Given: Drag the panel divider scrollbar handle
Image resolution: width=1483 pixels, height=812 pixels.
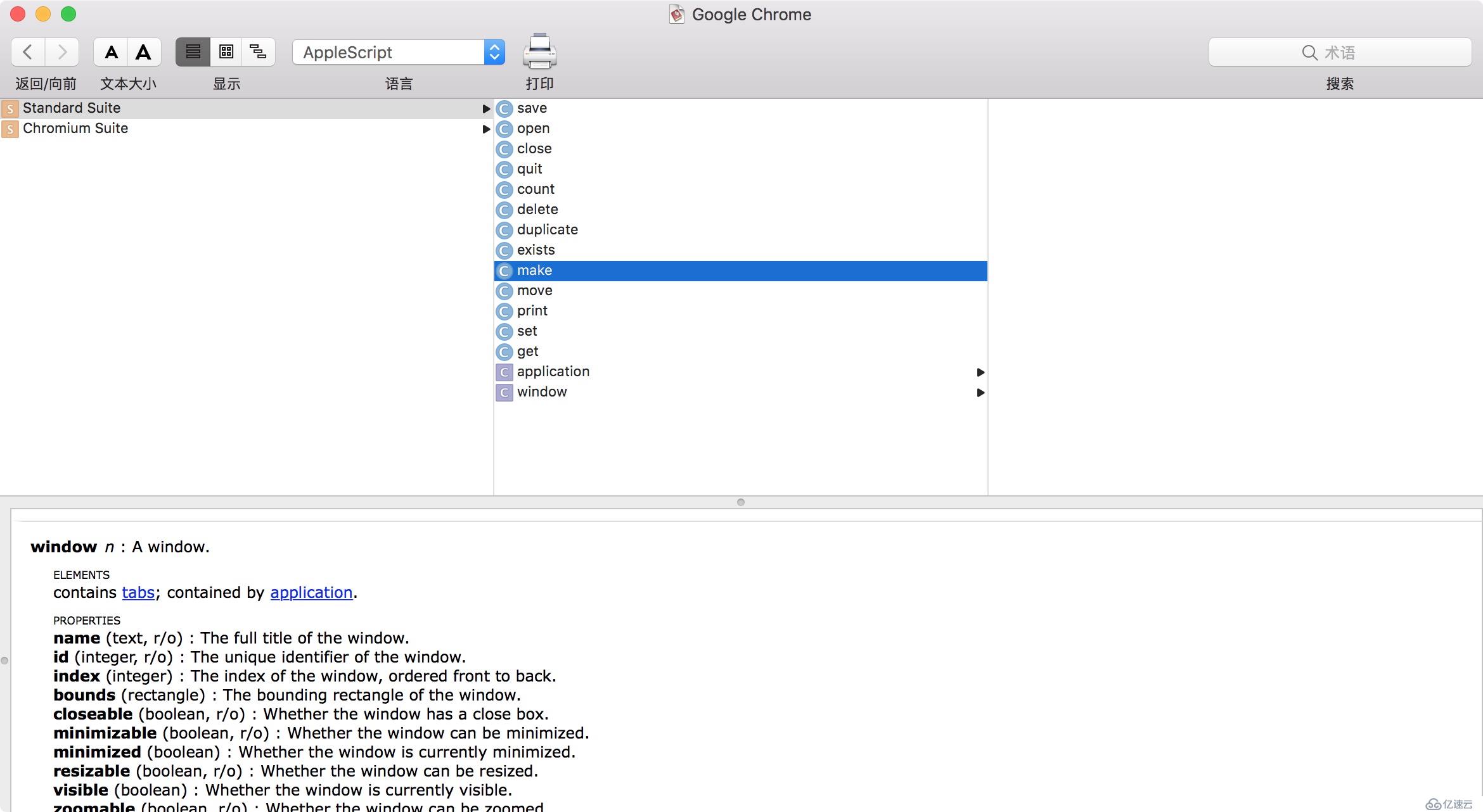Looking at the screenshot, I should [x=740, y=501].
